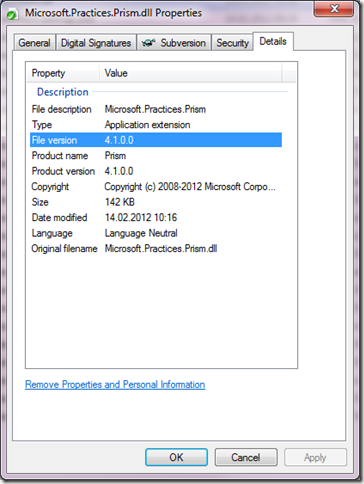Switch to the Security tab

232,43
